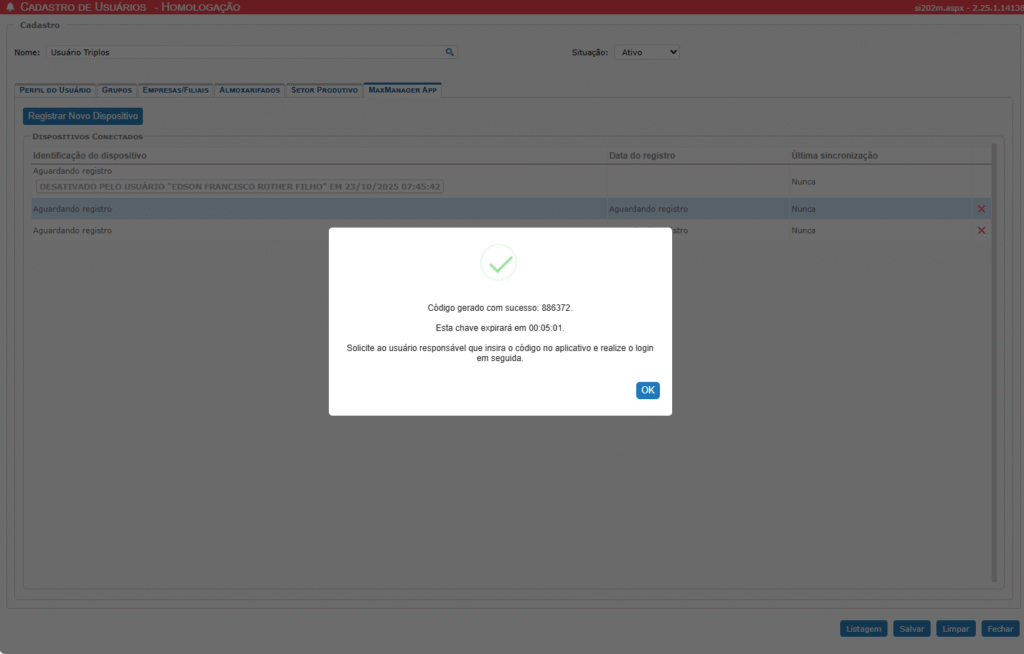Click the magnifier icon in the Nome field
This screenshot has height=654, width=1024.
[x=450, y=52]
